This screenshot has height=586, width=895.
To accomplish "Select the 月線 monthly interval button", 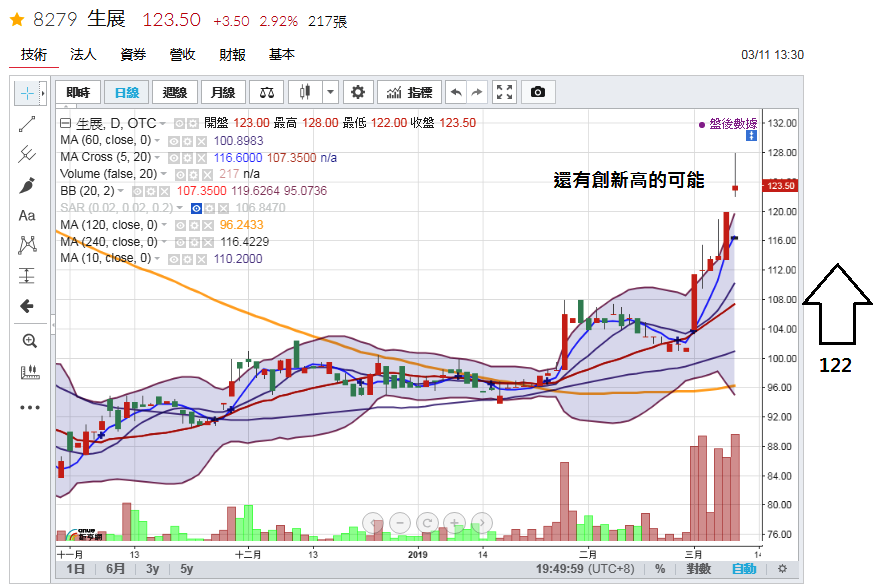I will tap(223, 92).
